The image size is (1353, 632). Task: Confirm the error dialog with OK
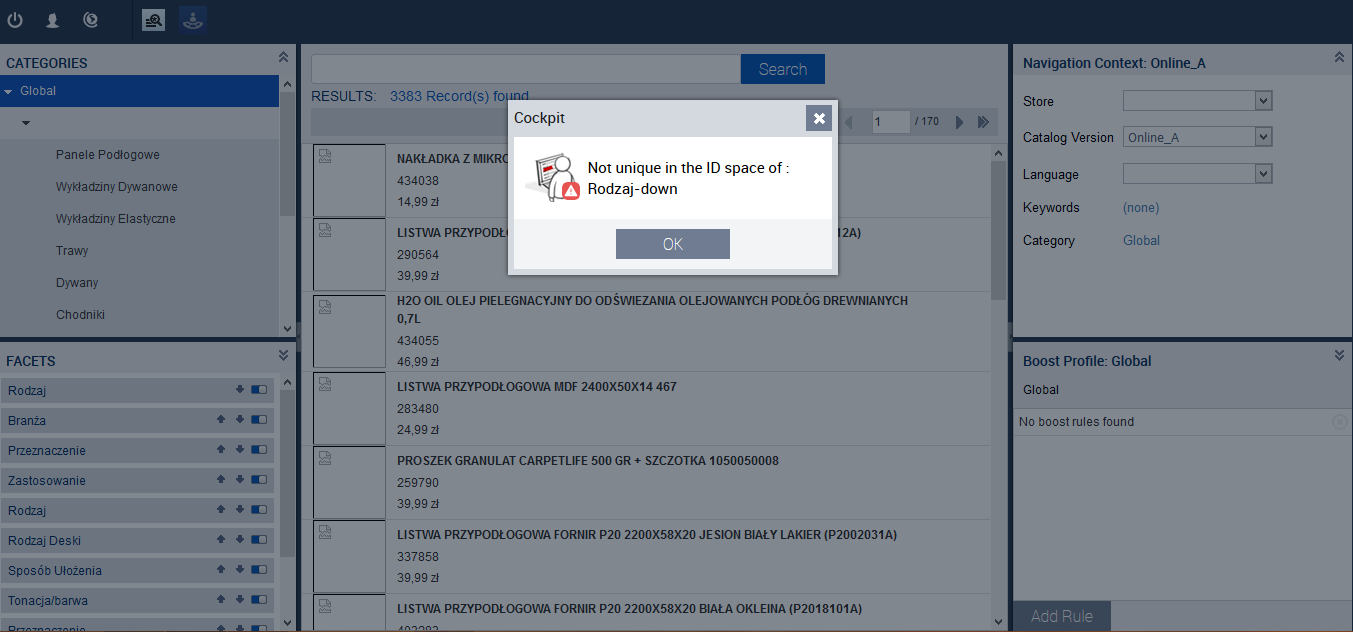tap(673, 244)
